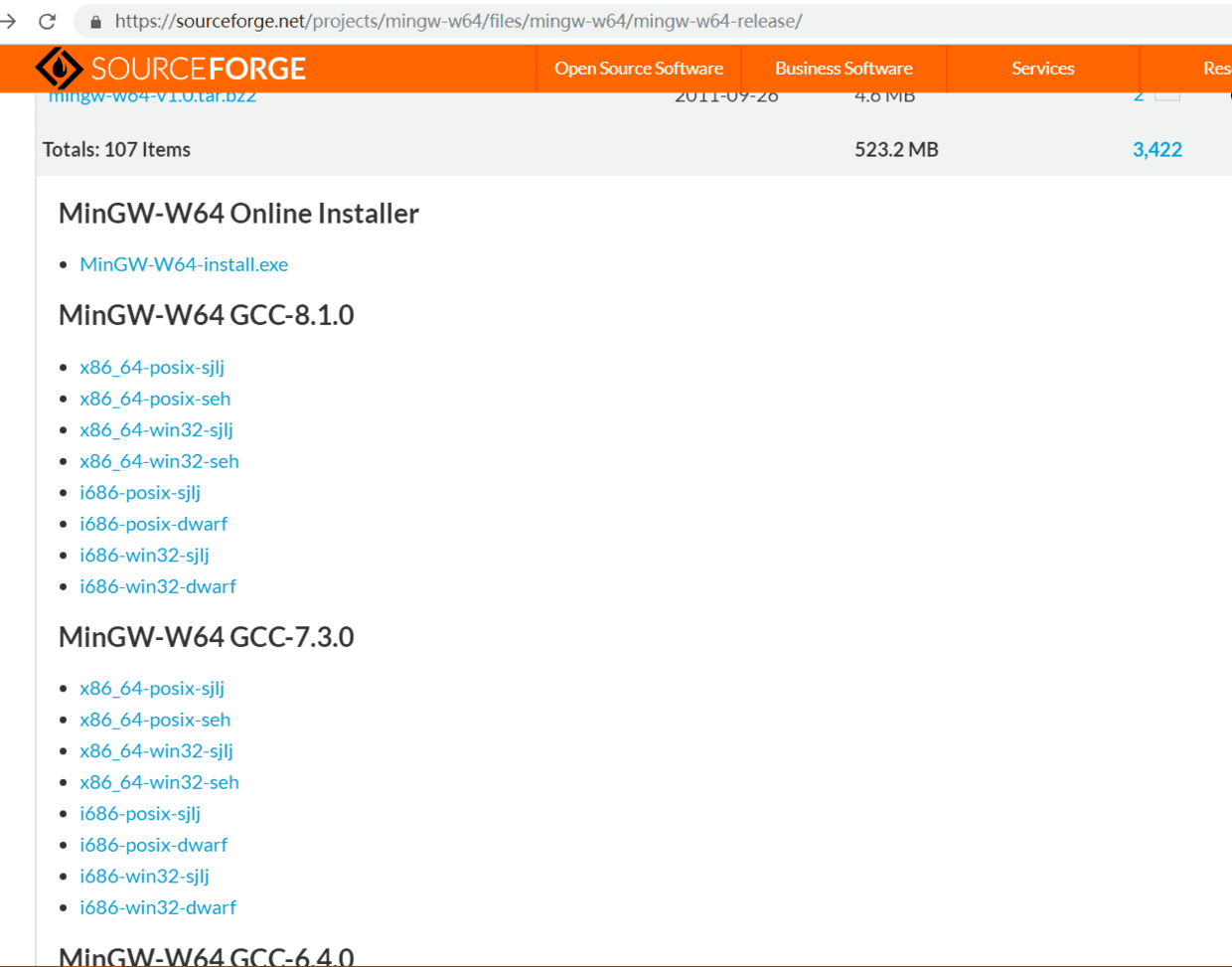Open the Business Software menu
Screen dimensions: 1232x967
tap(844, 69)
